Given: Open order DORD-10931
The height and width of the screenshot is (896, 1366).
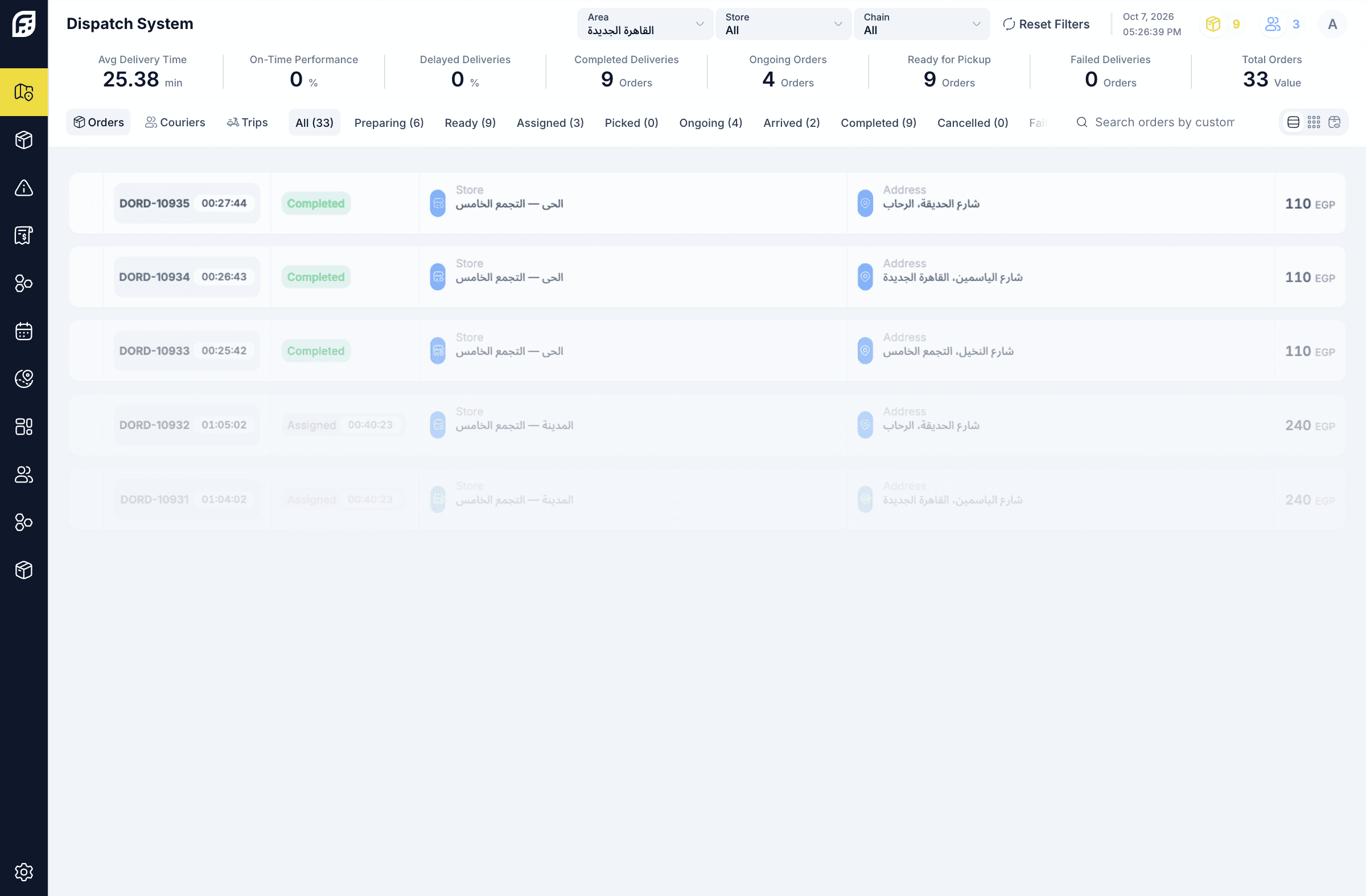Looking at the screenshot, I should [707, 499].
